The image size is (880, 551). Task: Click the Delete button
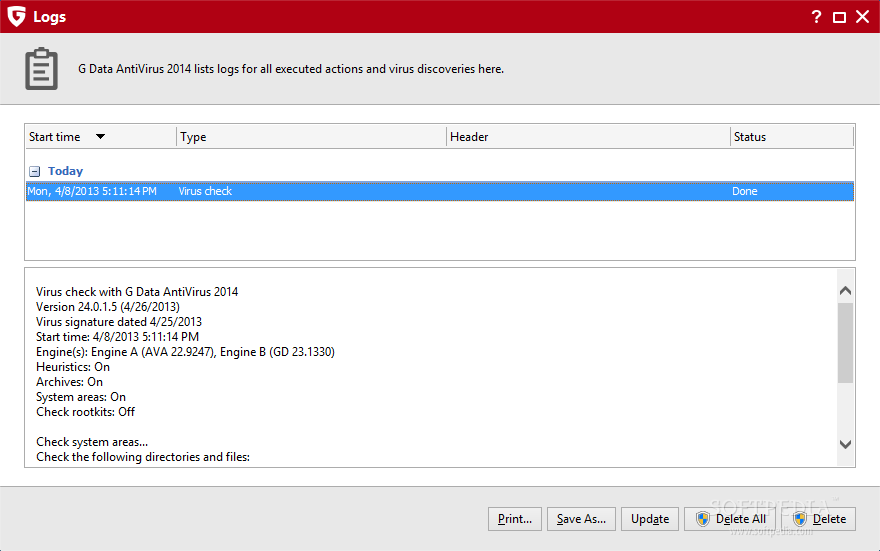[819, 519]
